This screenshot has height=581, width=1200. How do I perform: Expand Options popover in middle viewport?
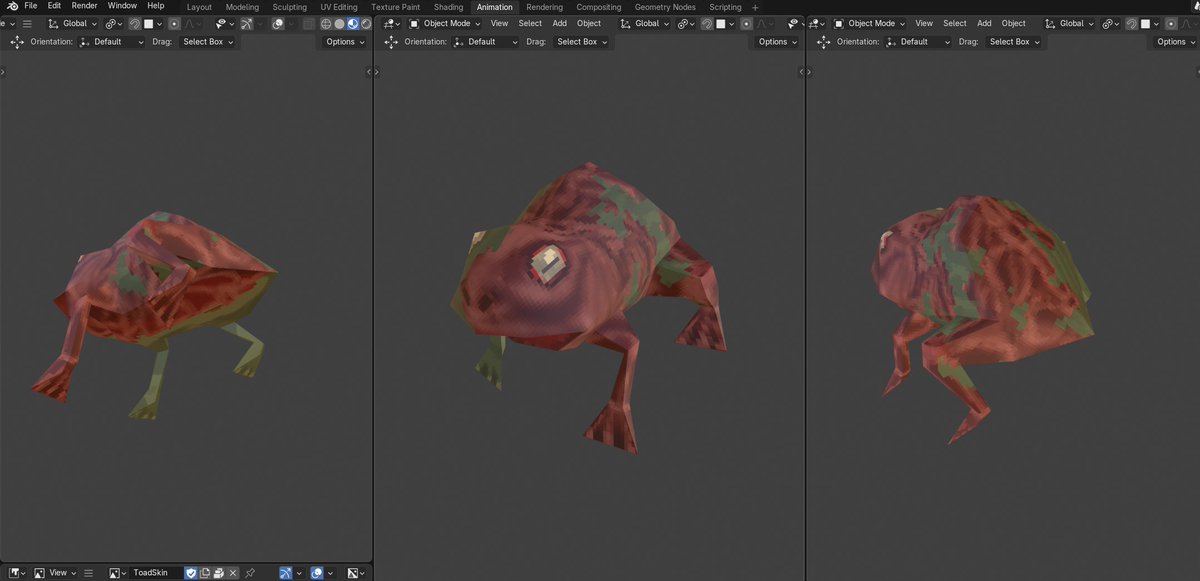coord(777,42)
